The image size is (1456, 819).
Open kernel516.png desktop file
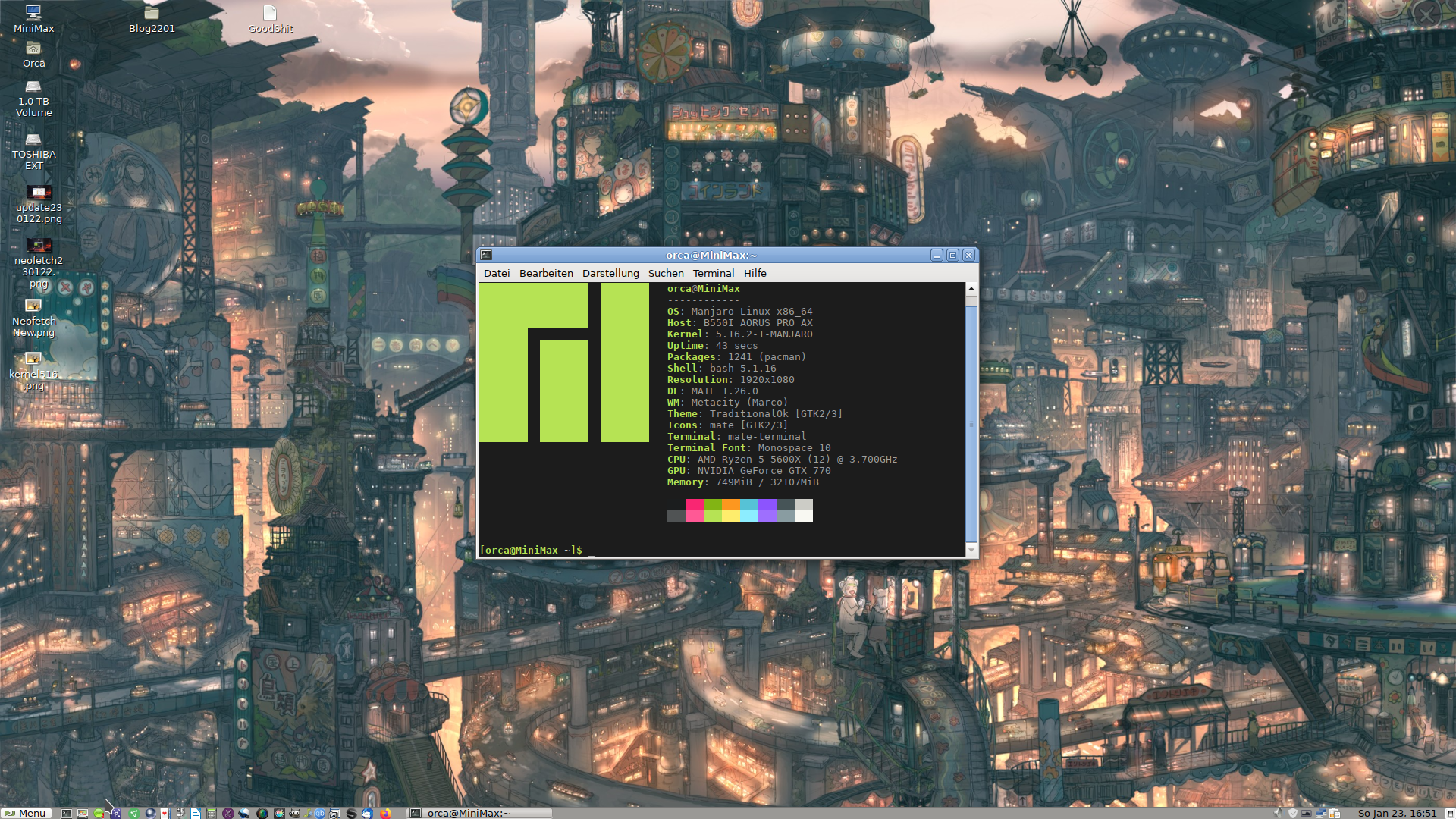33,371
